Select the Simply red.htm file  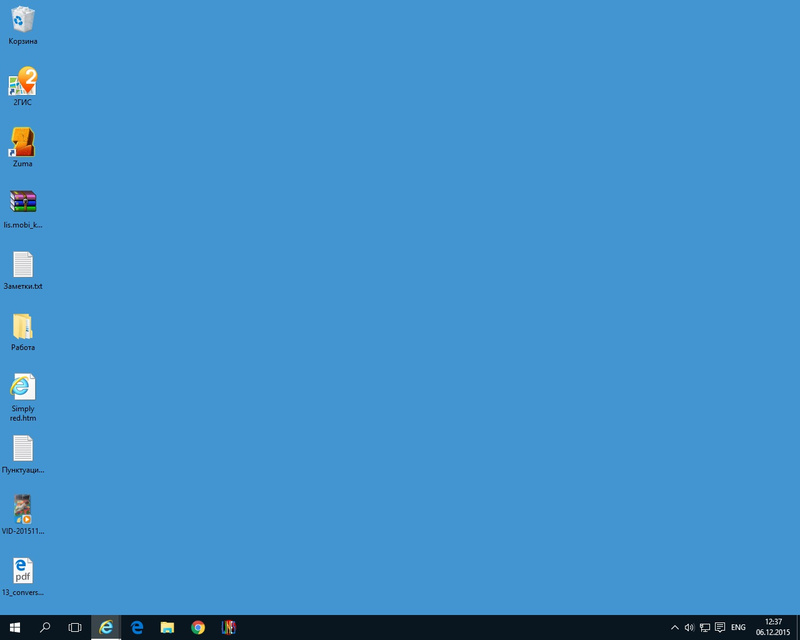[x=23, y=398]
